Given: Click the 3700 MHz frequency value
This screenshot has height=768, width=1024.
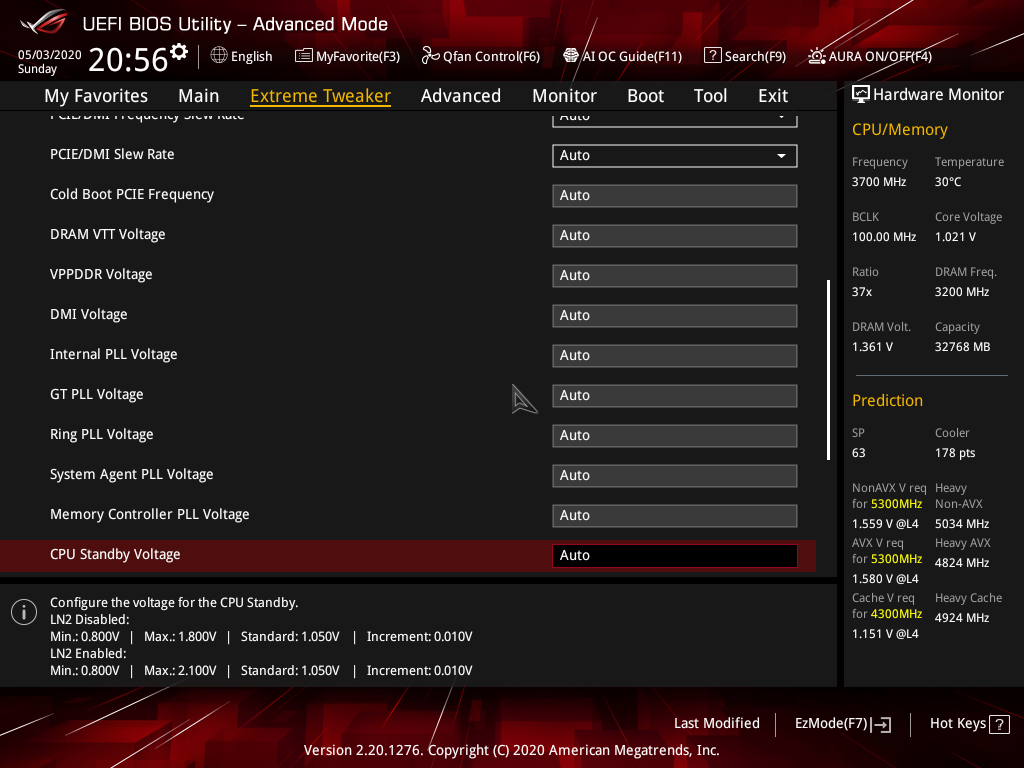Looking at the screenshot, I should (878, 182).
